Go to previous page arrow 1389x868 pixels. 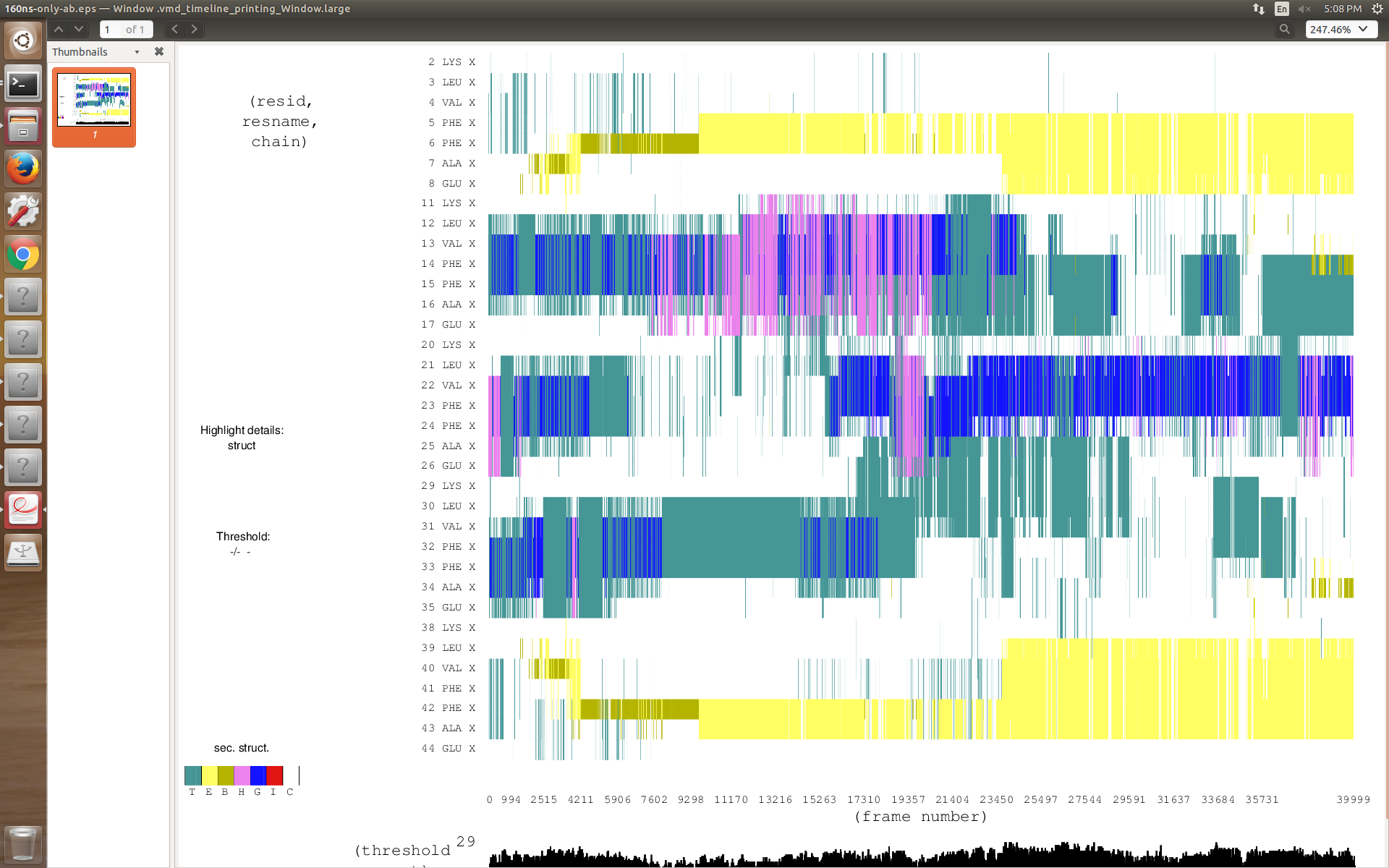(59, 29)
